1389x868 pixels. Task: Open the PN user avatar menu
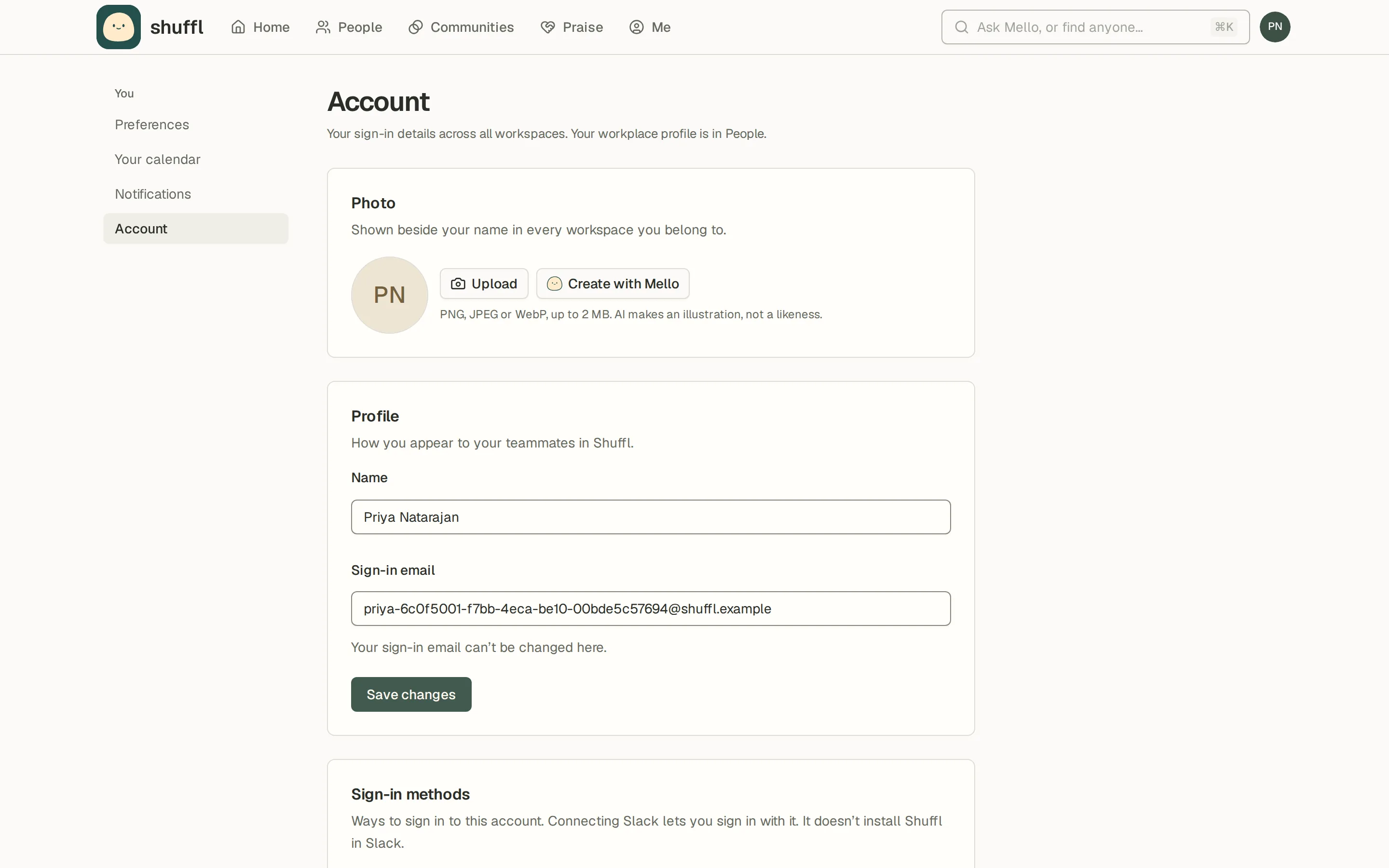click(1275, 27)
